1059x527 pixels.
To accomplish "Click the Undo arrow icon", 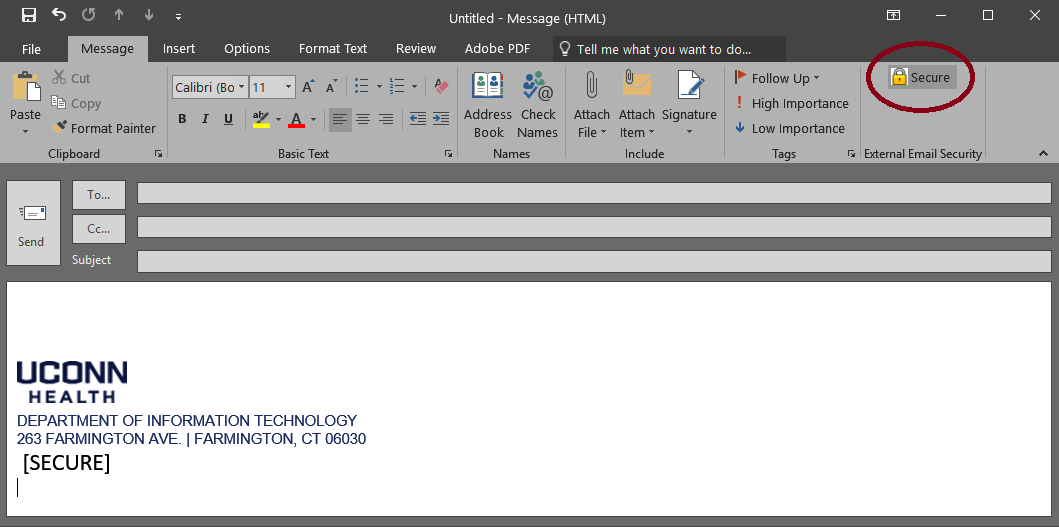I will [x=59, y=16].
